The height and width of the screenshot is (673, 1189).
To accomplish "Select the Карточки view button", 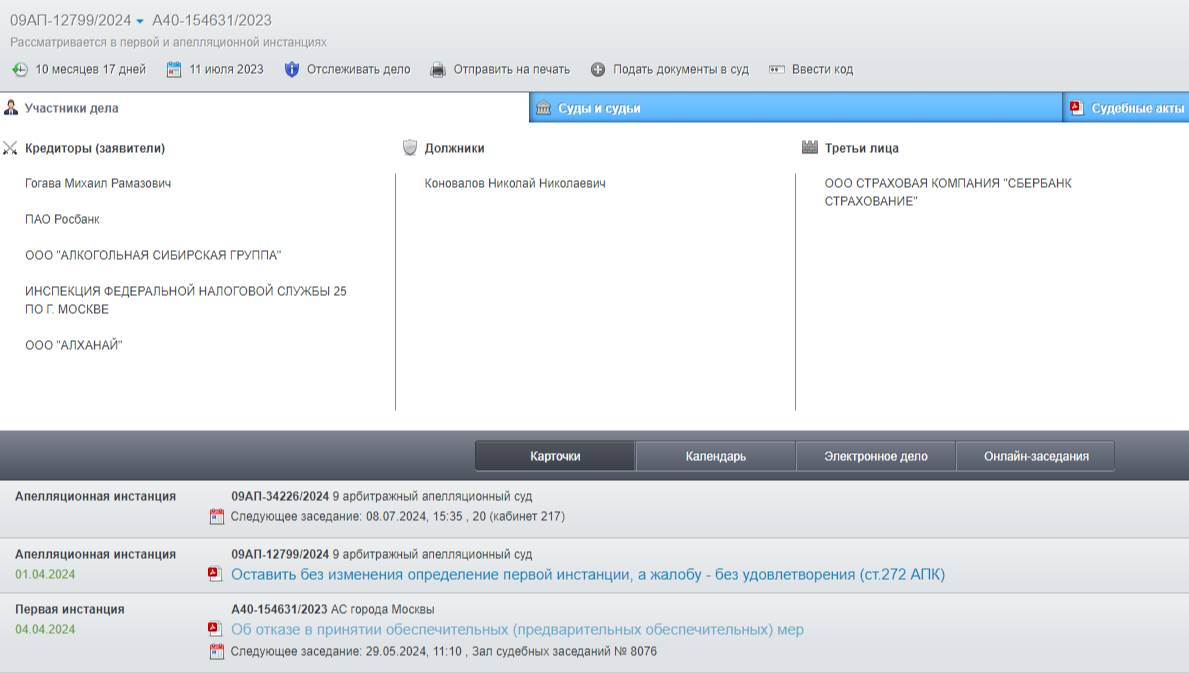I will (555, 456).
